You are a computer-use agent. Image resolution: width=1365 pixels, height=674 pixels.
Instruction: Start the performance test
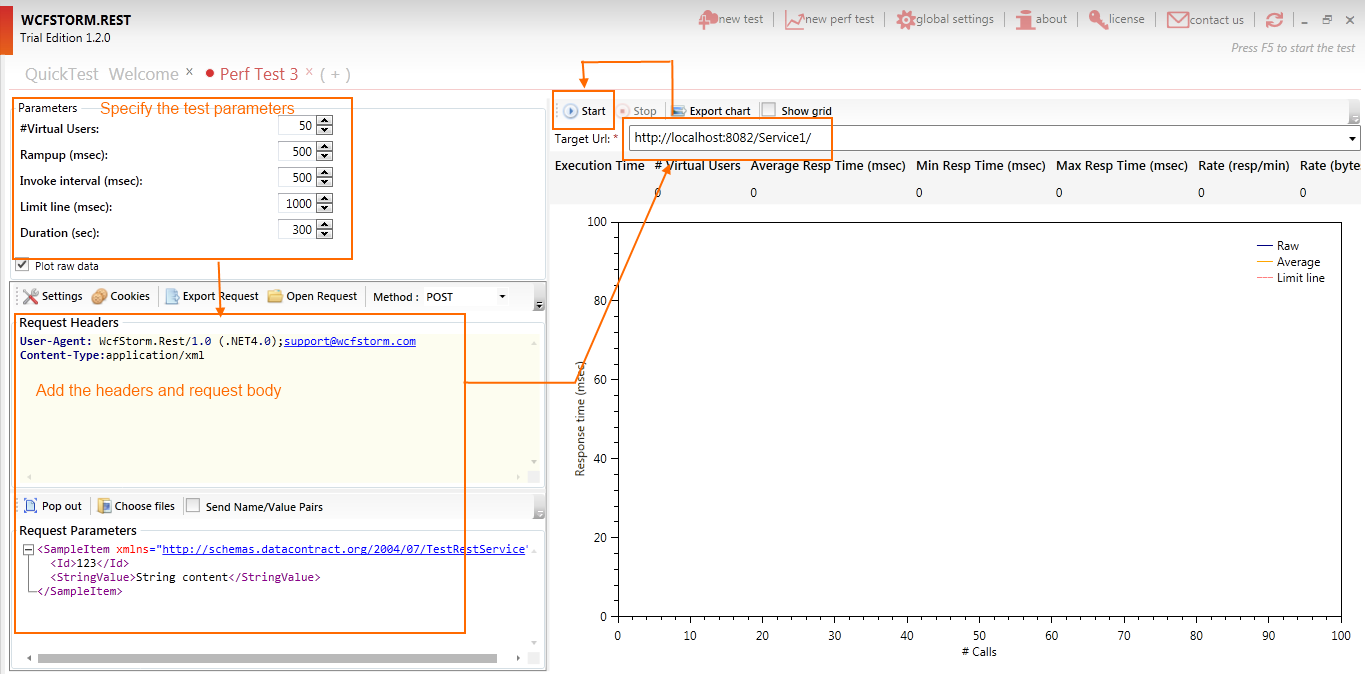tap(584, 111)
